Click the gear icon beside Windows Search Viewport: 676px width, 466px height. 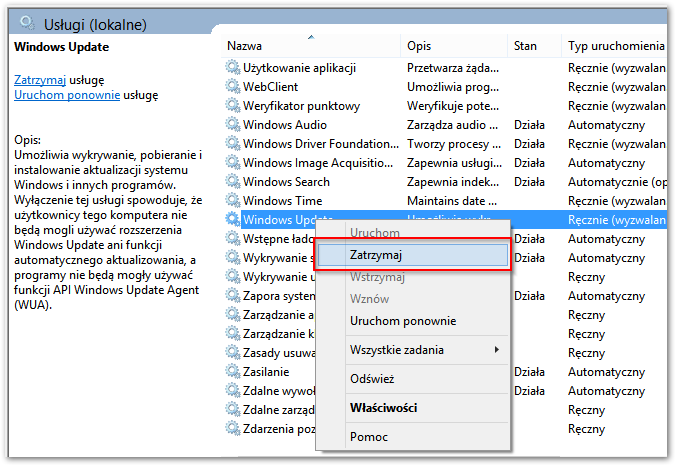tap(233, 181)
